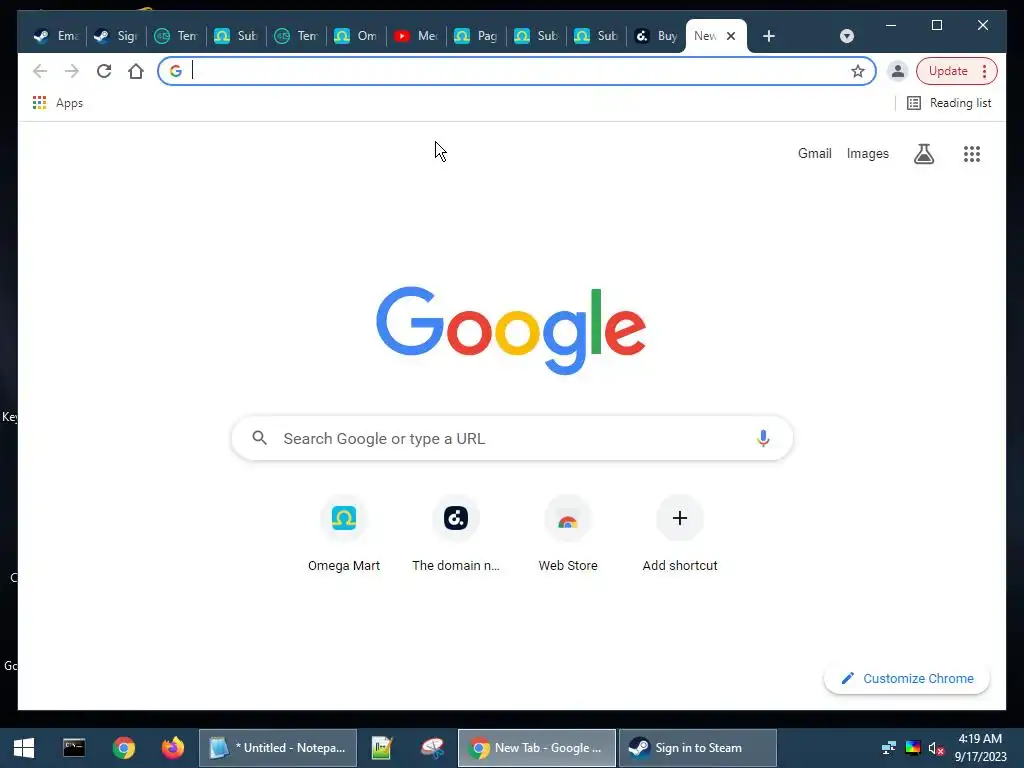Click the muted volume tray icon

(936, 748)
